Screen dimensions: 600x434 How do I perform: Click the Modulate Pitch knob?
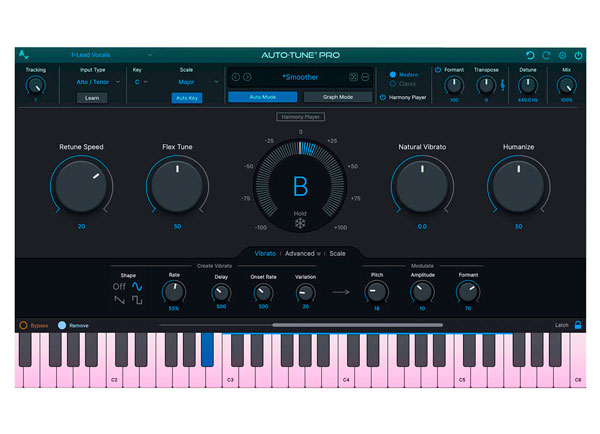pyautogui.click(x=377, y=292)
